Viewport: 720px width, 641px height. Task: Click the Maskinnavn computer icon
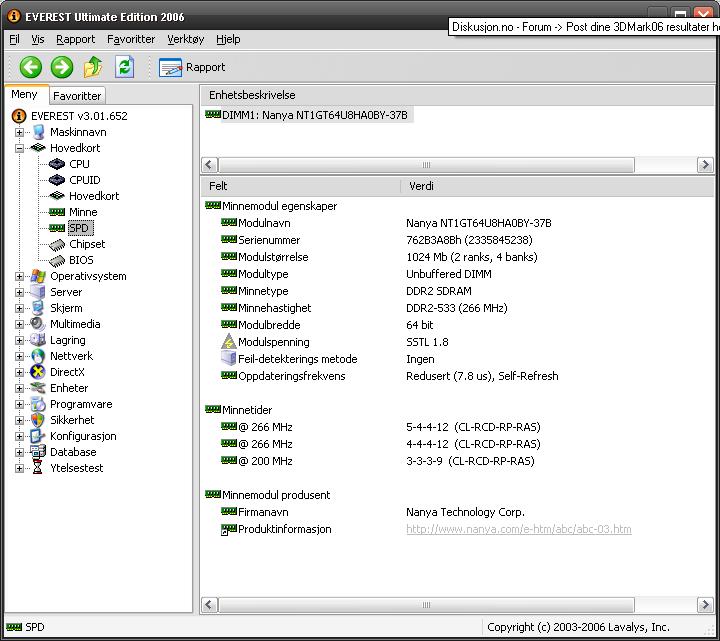(x=38, y=132)
